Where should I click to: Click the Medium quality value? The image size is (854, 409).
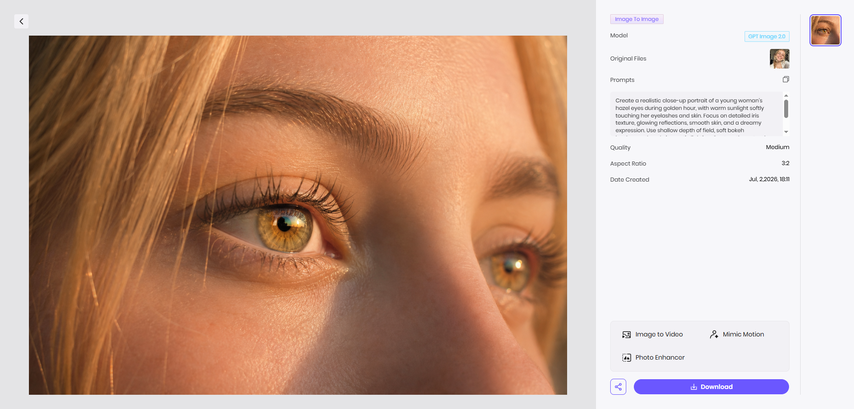777,148
